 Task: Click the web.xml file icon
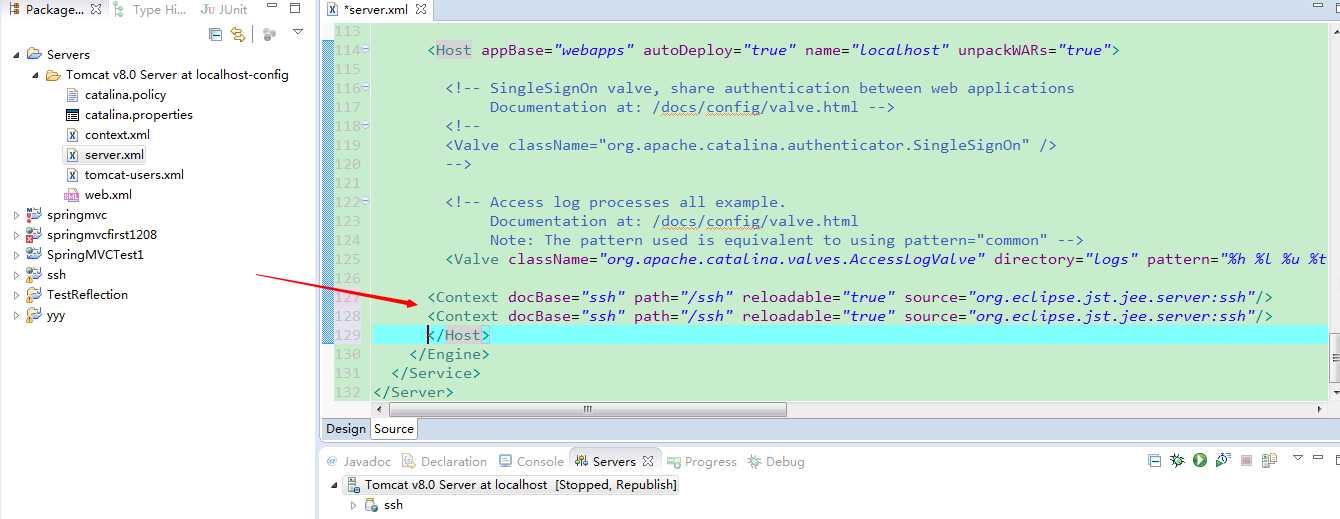coord(72,195)
